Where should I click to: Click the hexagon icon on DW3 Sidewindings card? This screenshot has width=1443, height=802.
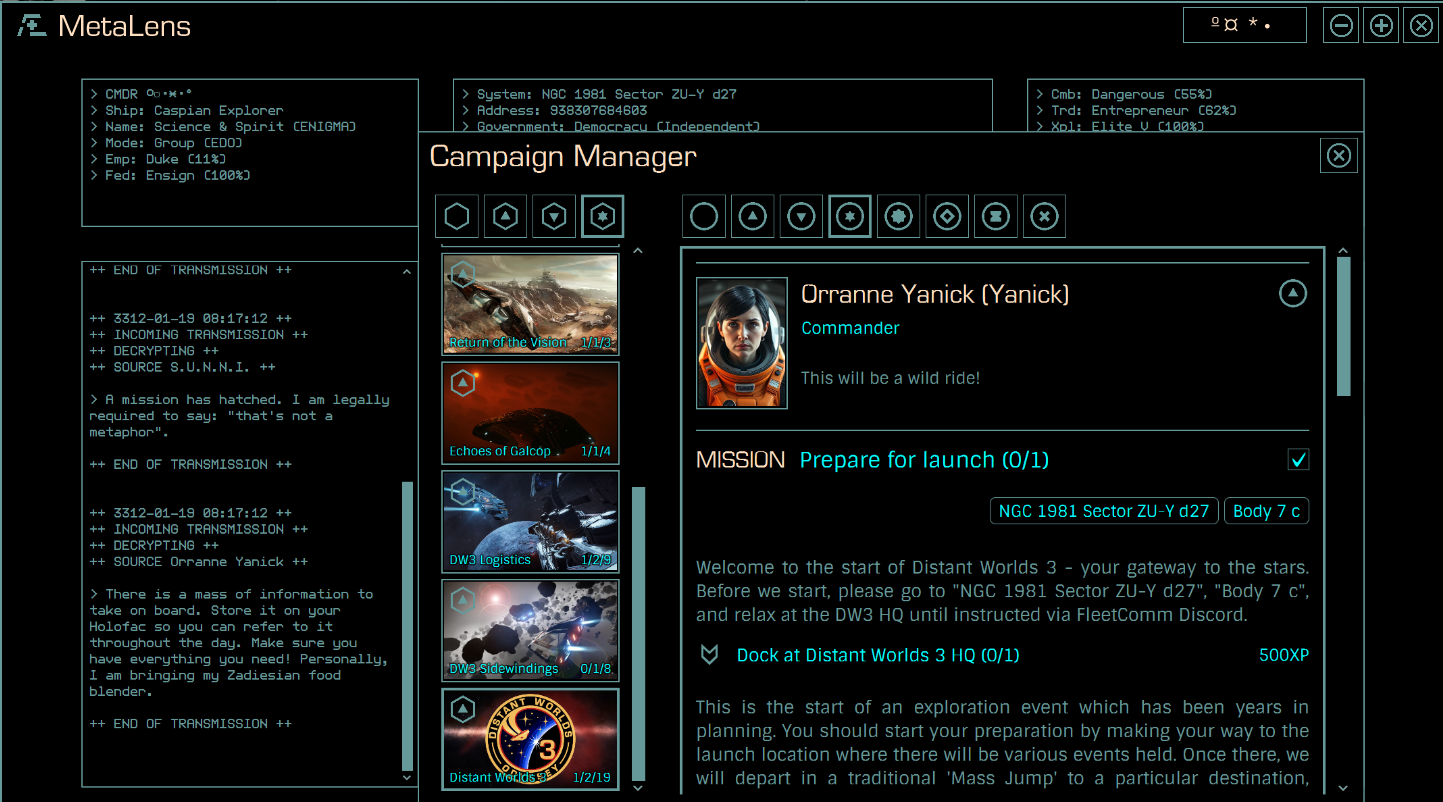click(462, 600)
